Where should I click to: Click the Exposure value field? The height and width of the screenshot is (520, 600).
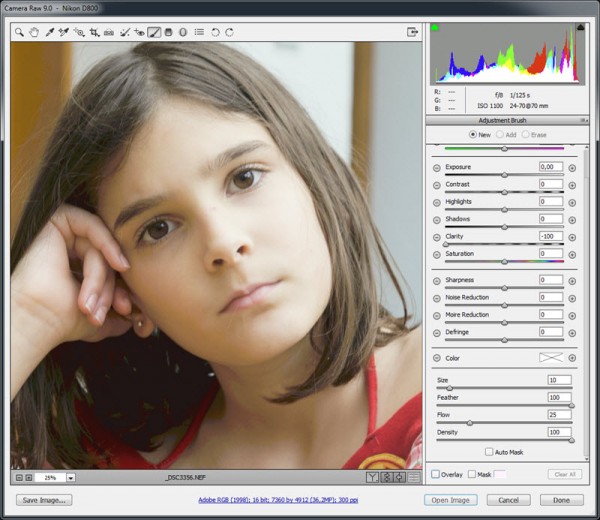click(x=551, y=167)
